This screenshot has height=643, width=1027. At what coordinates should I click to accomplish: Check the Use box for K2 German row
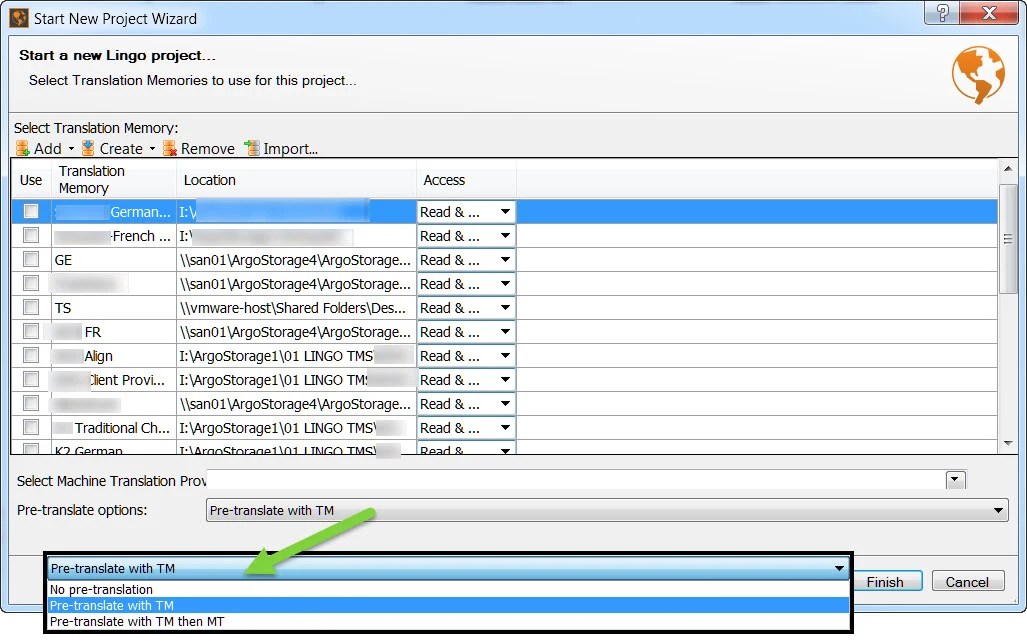click(31, 449)
